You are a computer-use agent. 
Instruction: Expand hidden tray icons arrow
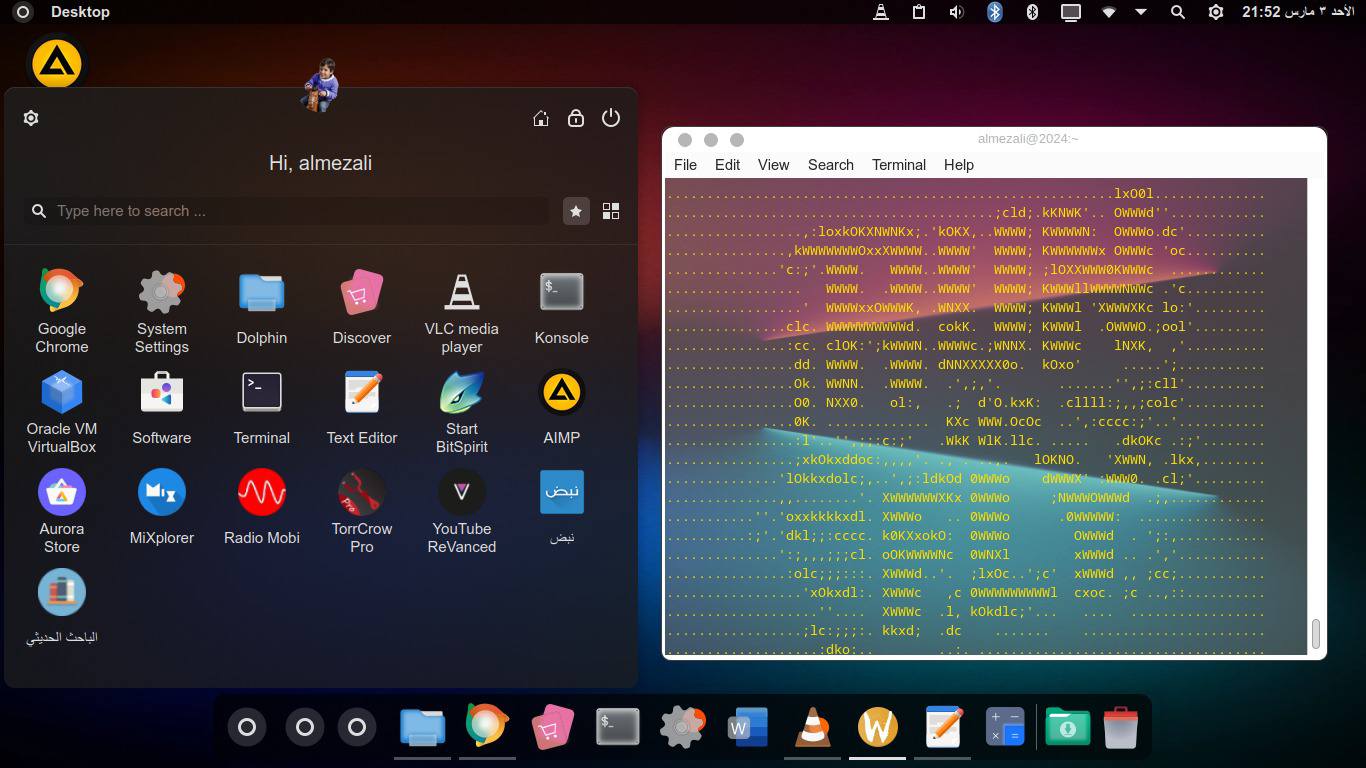[1141, 12]
